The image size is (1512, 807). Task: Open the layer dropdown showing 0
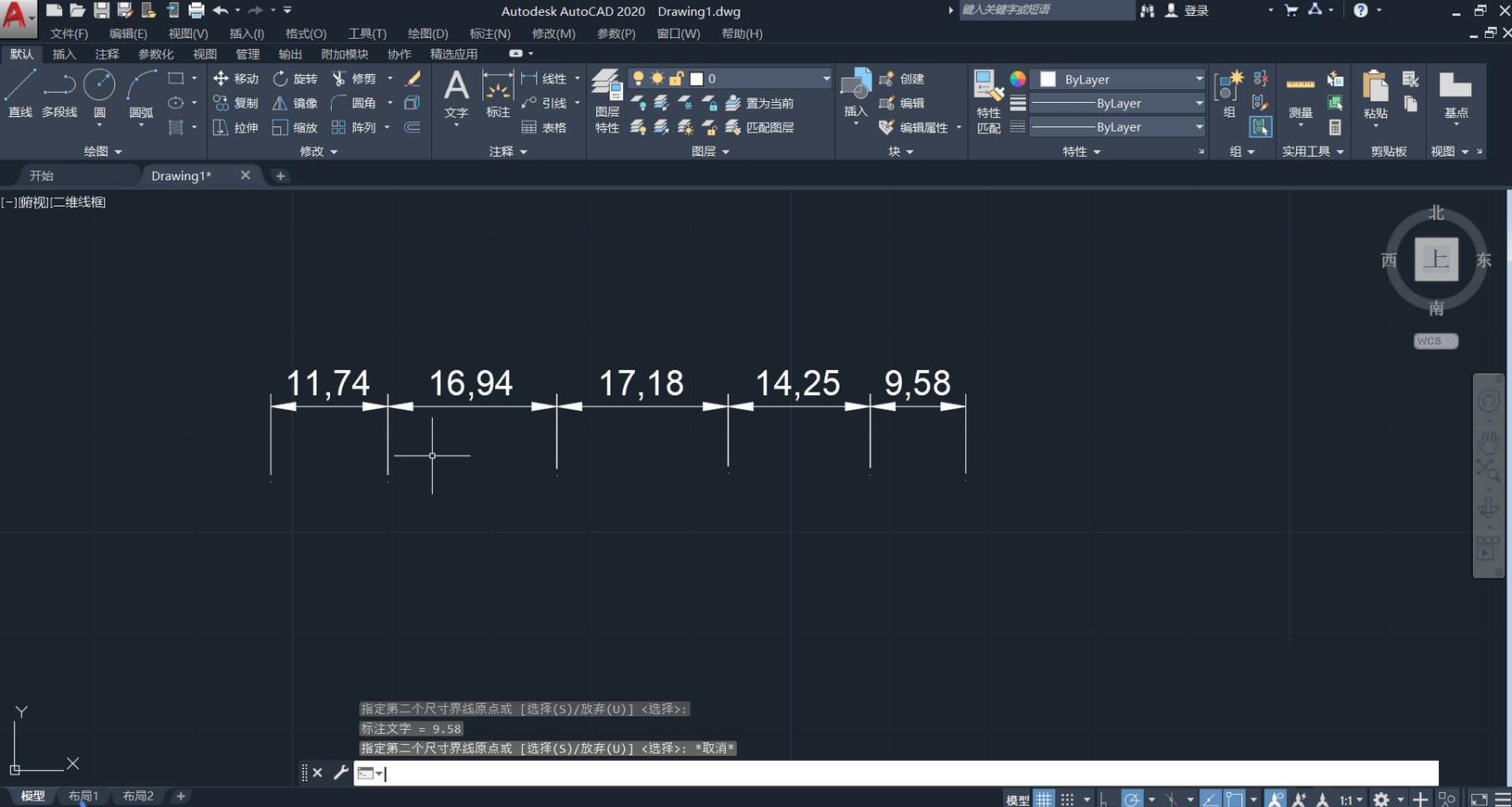click(731, 79)
